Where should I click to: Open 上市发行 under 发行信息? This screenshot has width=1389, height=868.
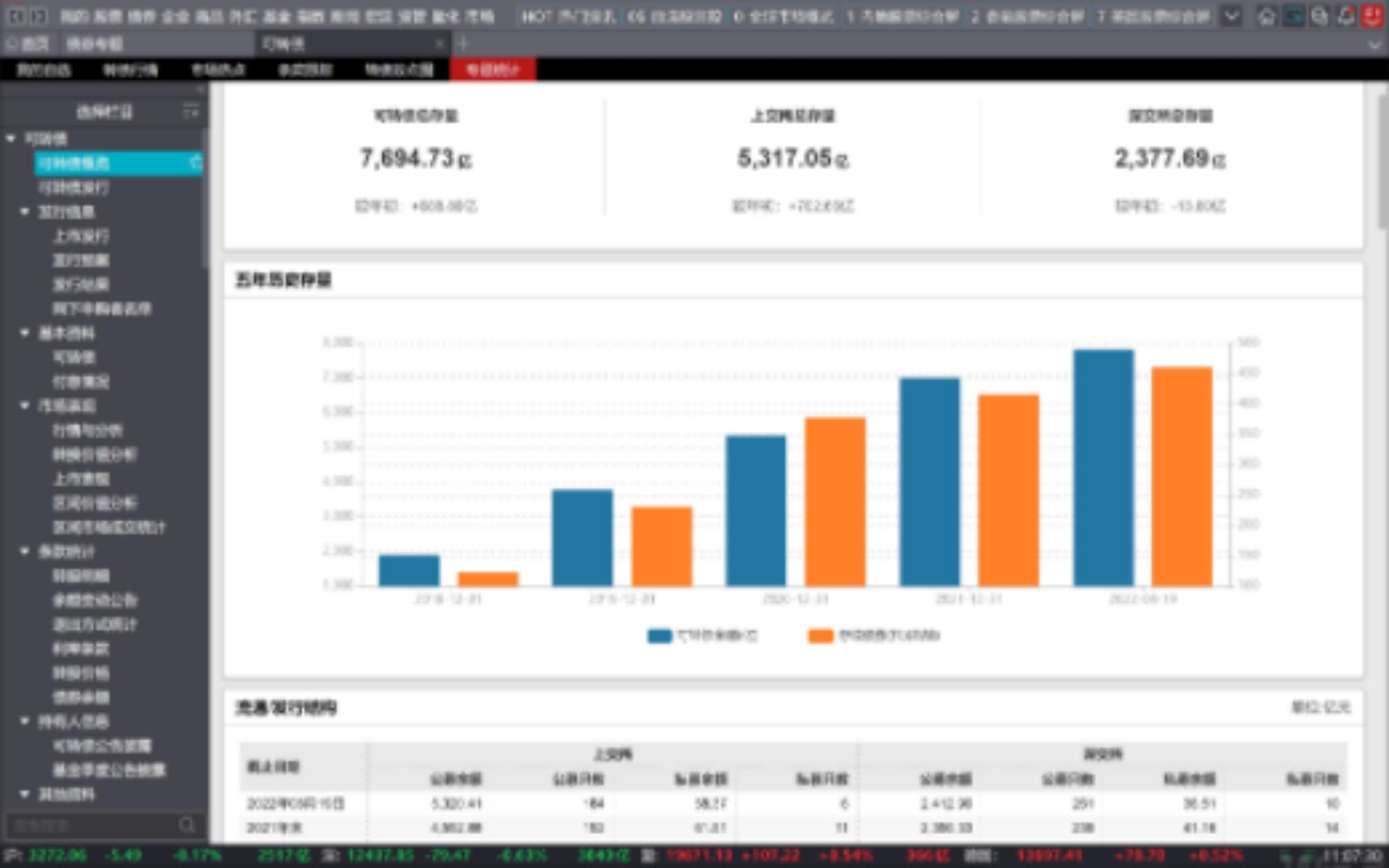click(80, 236)
